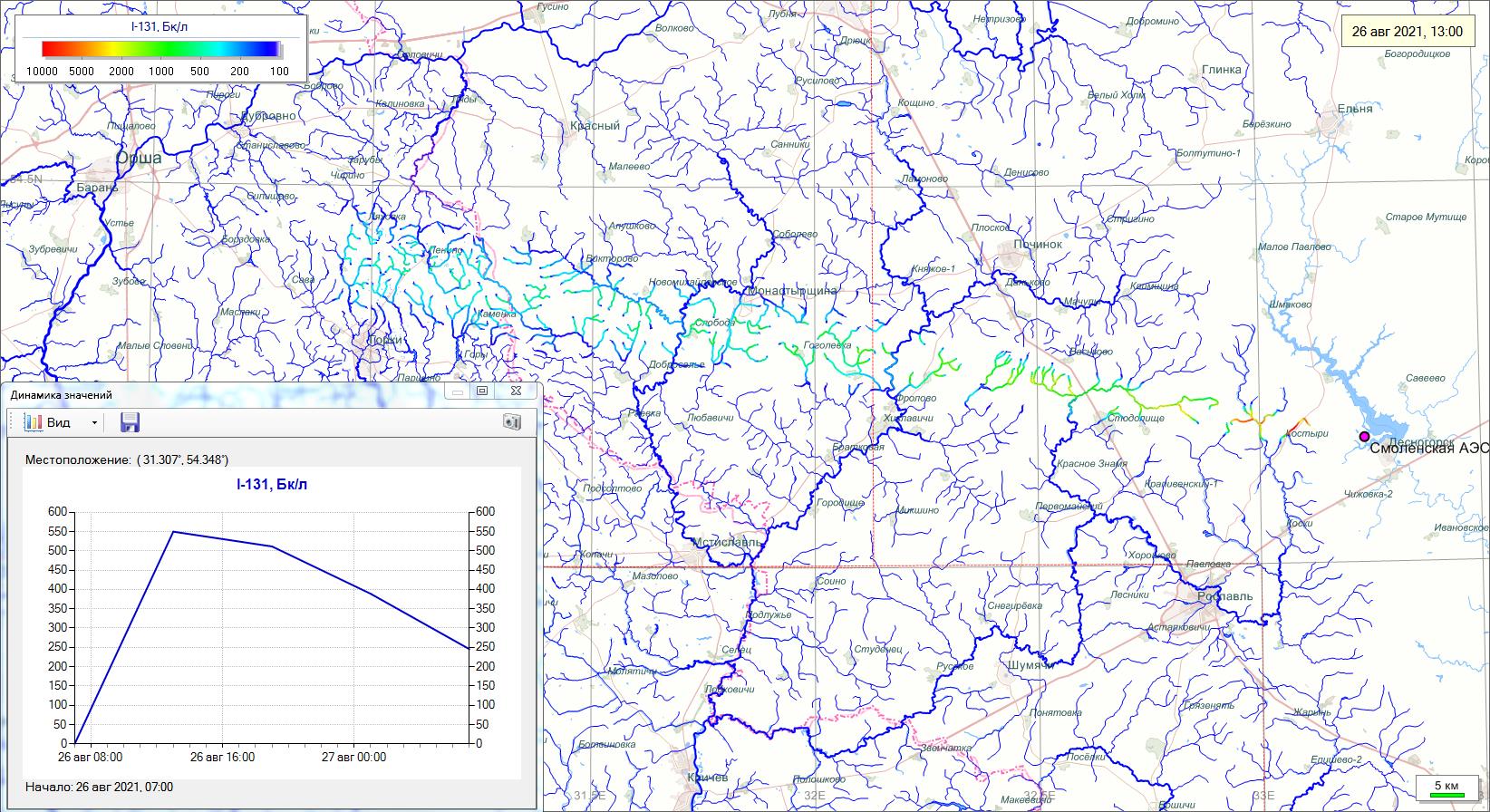Close the Динамика значений window
Screen dimensions: 1490x812
click(516, 391)
